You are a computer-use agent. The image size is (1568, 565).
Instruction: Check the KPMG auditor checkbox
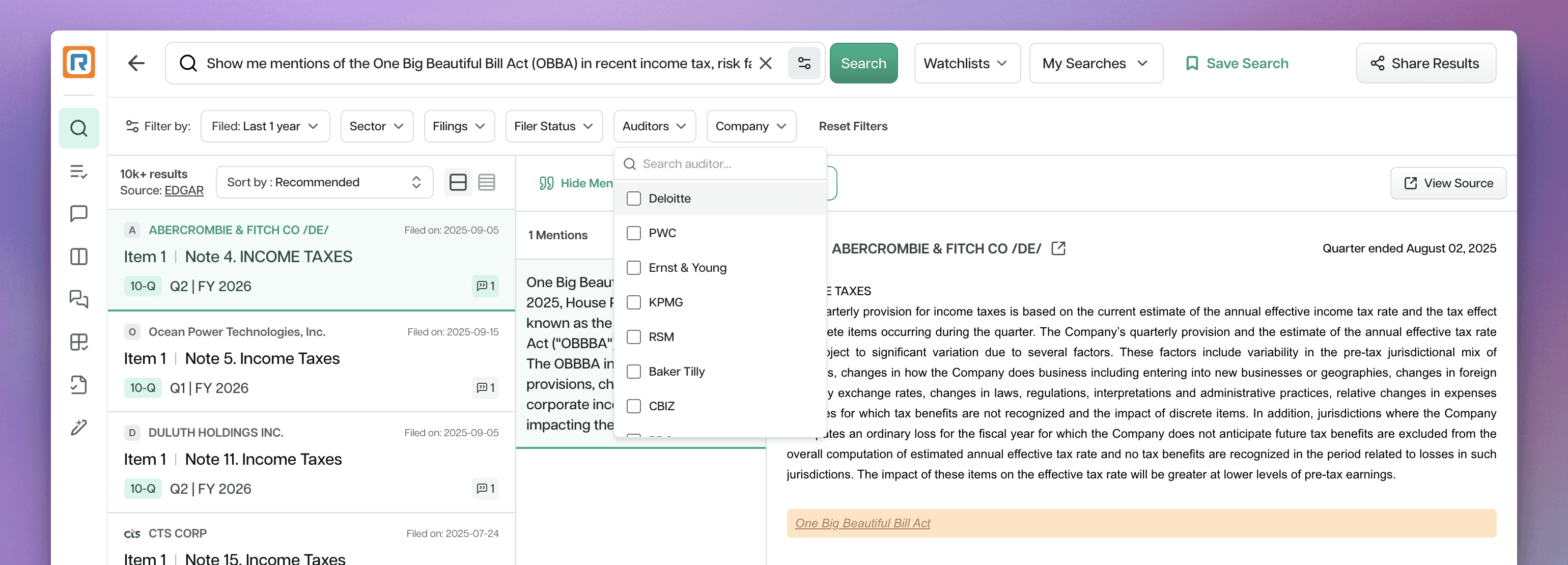634,302
